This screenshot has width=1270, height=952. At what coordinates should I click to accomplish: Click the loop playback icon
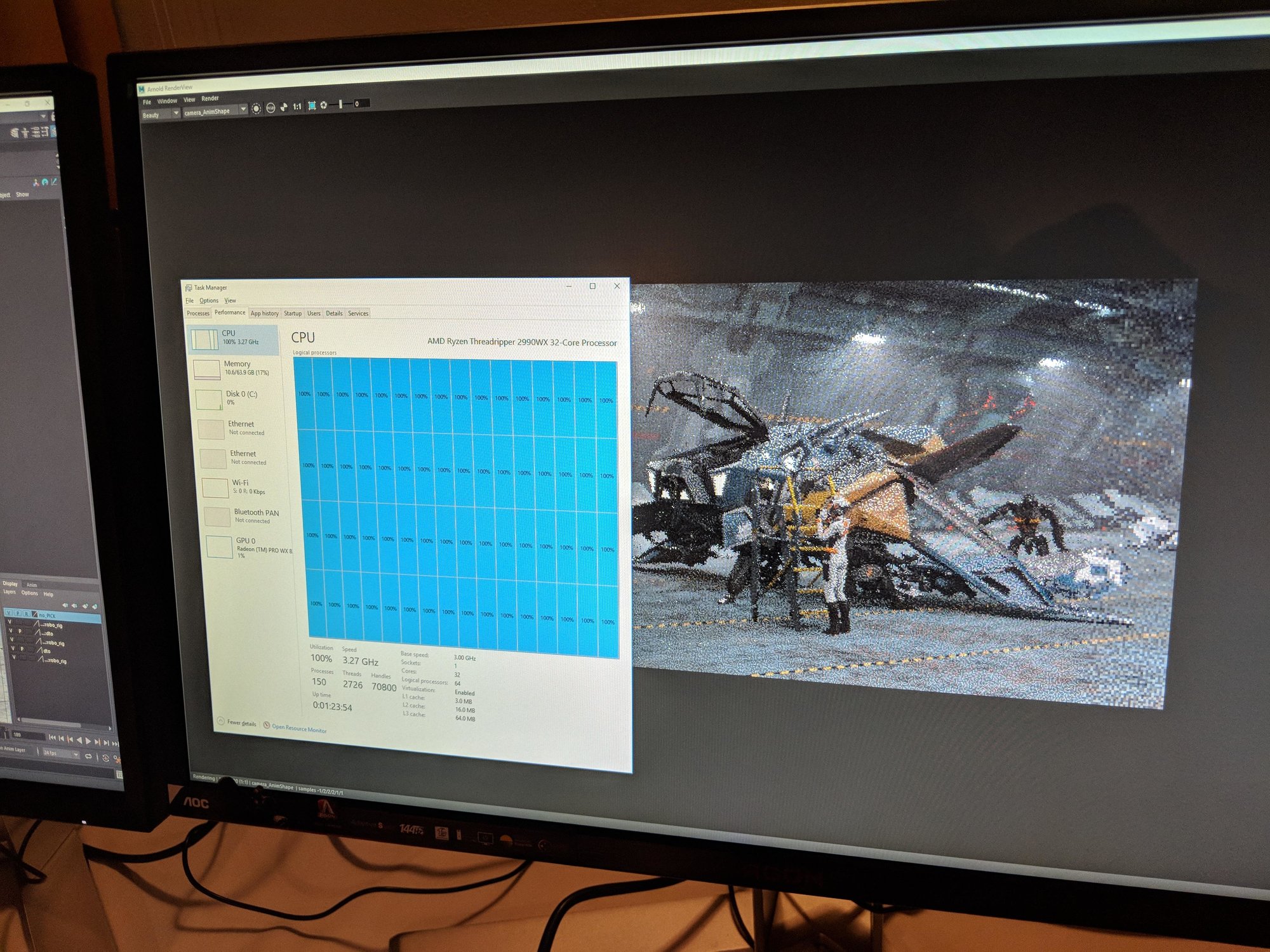click(x=88, y=757)
